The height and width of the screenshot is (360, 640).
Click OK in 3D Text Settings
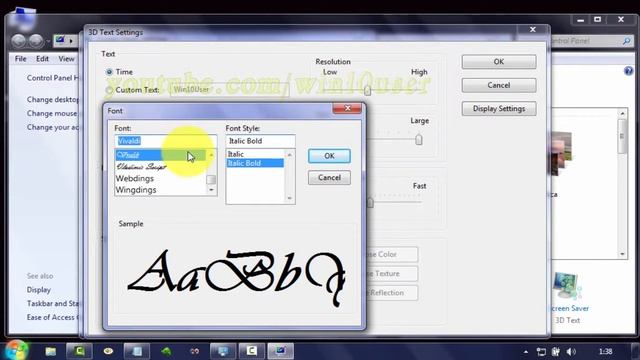pos(499,62)
